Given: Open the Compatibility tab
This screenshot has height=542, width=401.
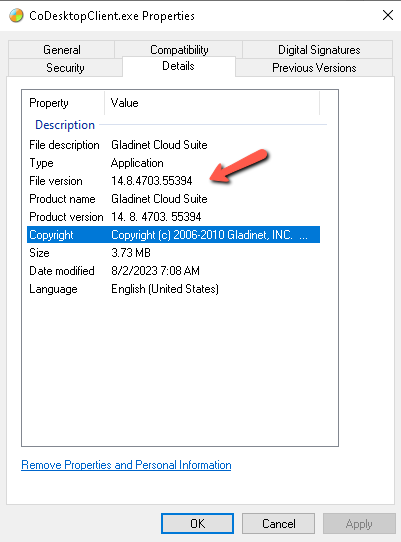Looking at the screenshot, I should (179, 50).
